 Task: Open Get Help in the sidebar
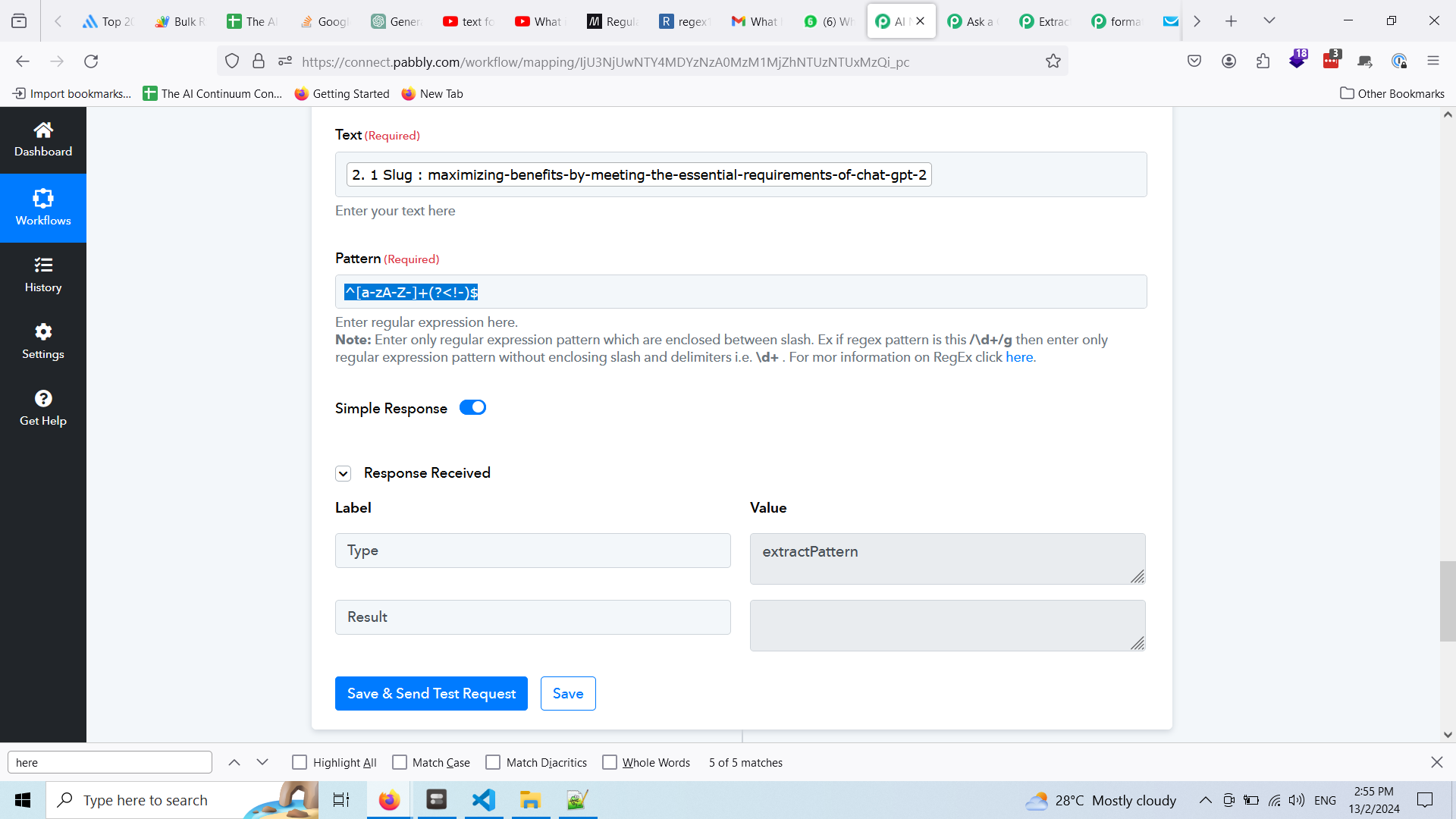tap(43, 409)
